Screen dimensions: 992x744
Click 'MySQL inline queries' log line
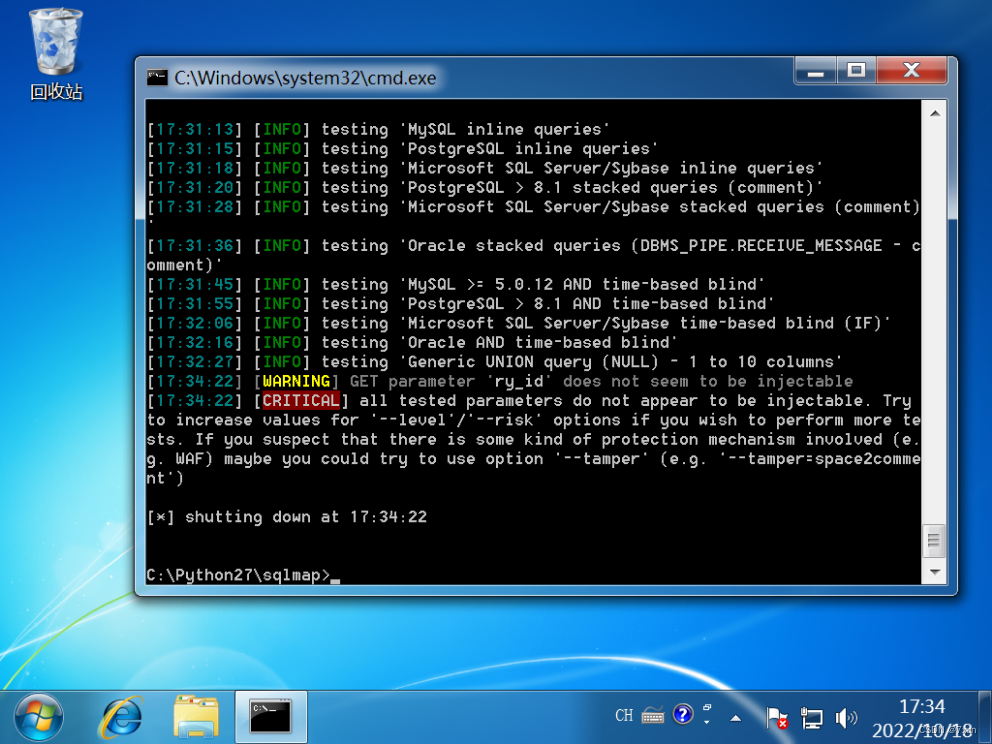coord(378,129)
